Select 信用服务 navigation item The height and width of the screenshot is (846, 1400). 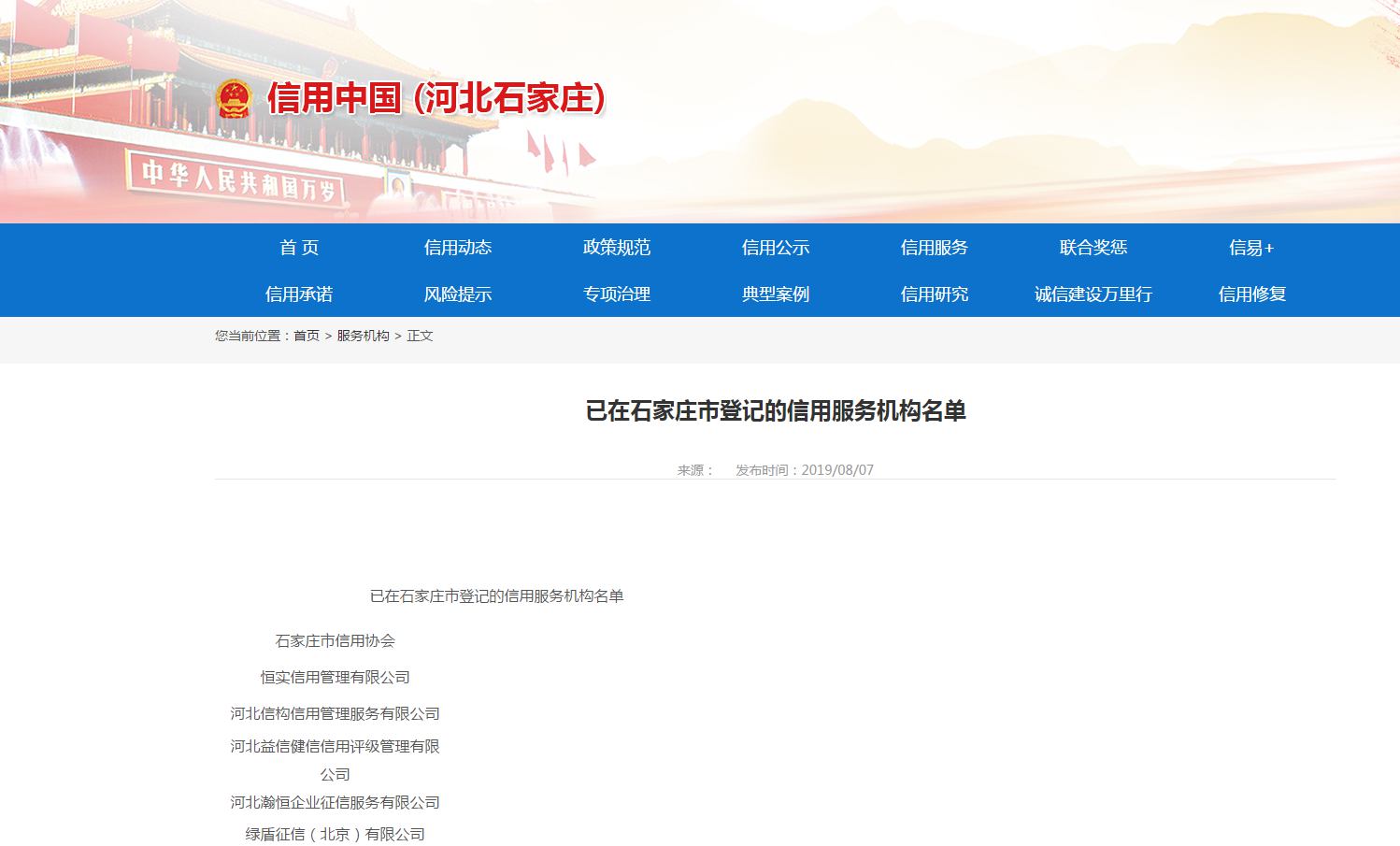coord(935,247)
